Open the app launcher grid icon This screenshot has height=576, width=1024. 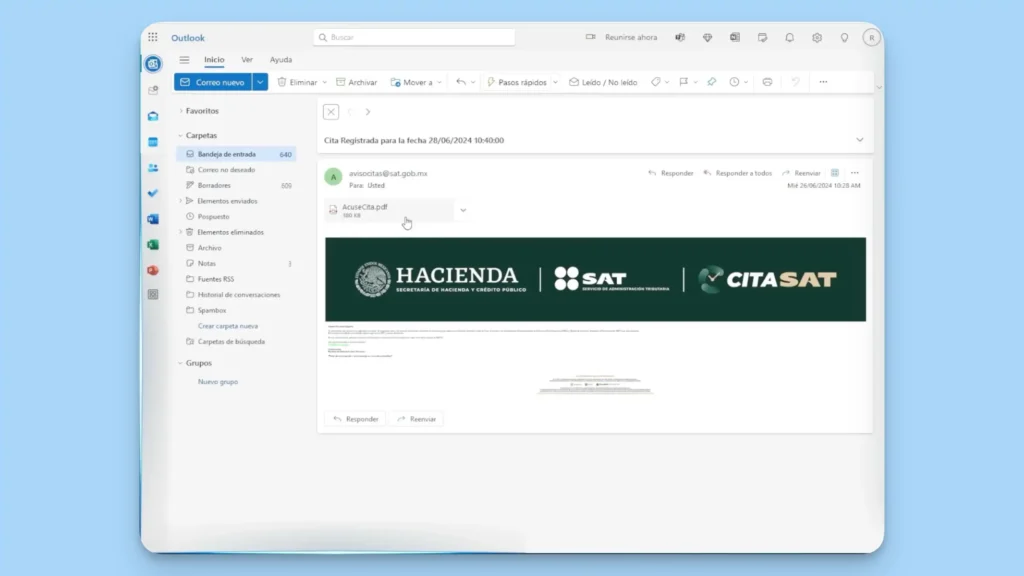[x=153, y=37]
